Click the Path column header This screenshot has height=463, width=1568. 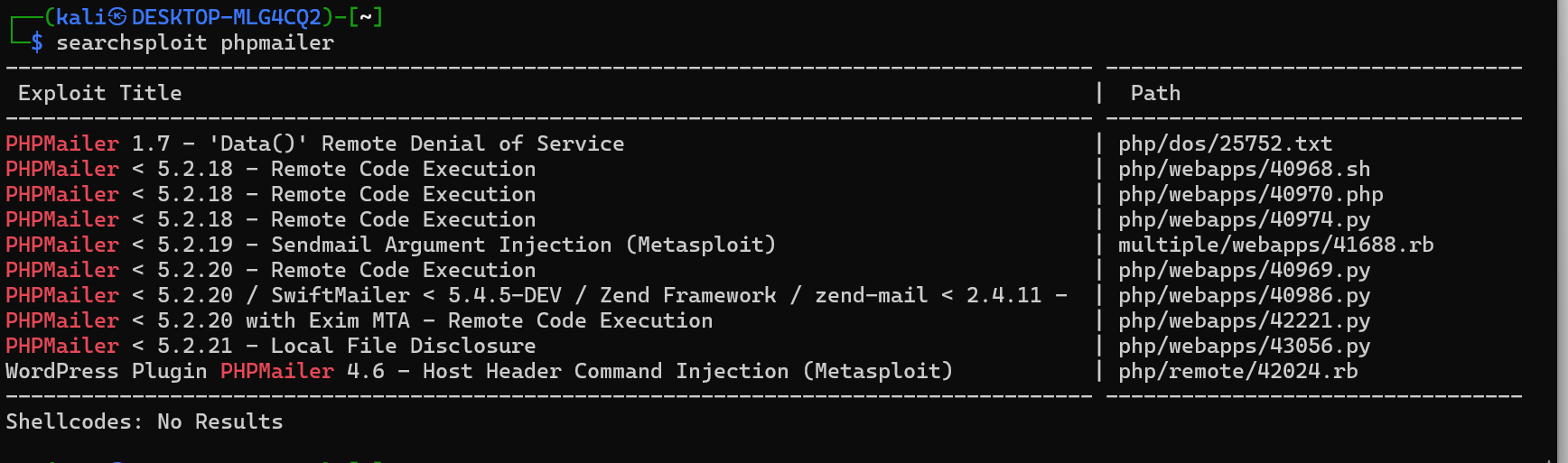[x=1155, y=93]
